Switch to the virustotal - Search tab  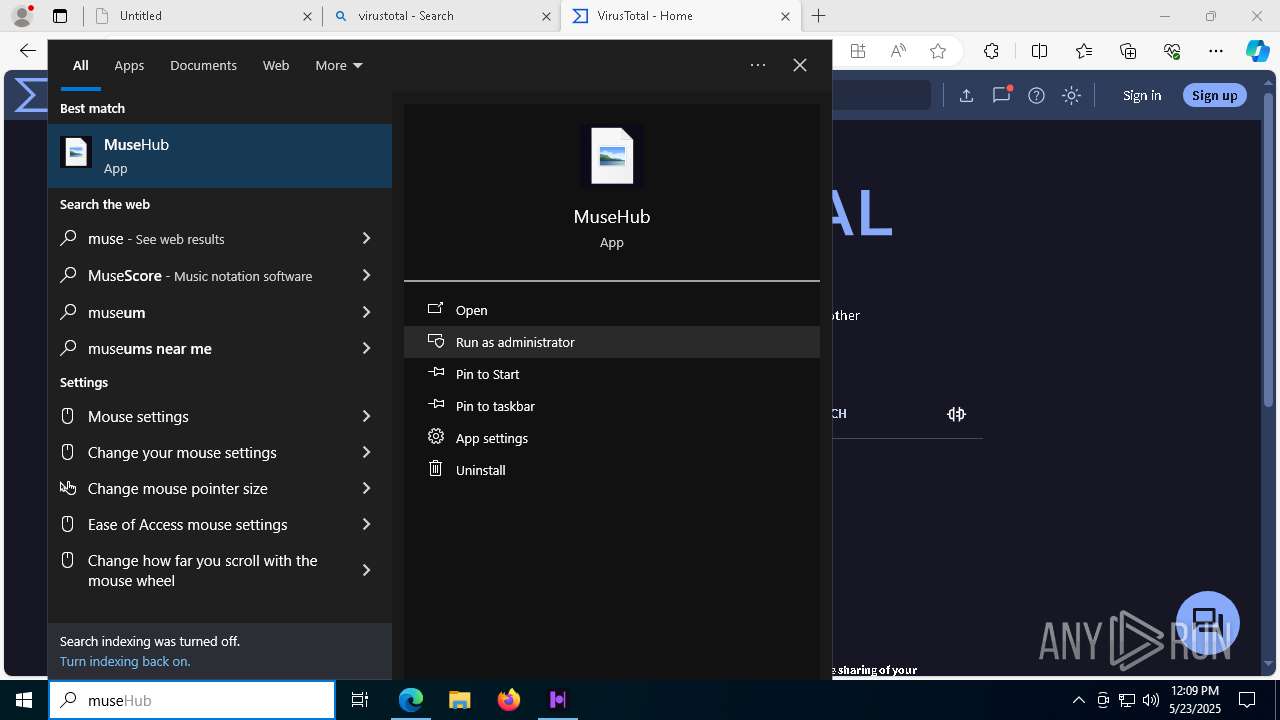pyautogui.click(x=442, y=16)
